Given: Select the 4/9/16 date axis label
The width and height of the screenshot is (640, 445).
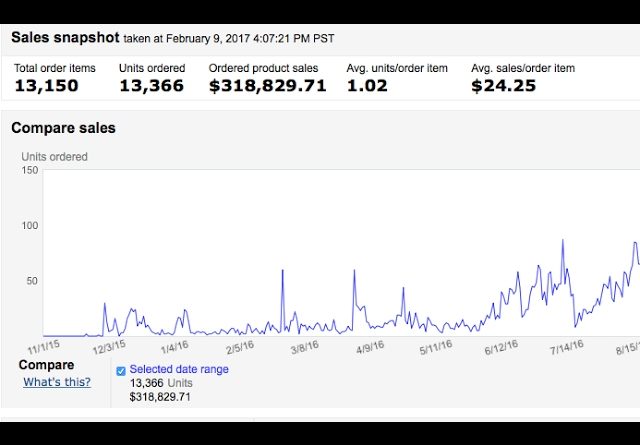Looking at the screenshot, I should (x=369, y=347).
